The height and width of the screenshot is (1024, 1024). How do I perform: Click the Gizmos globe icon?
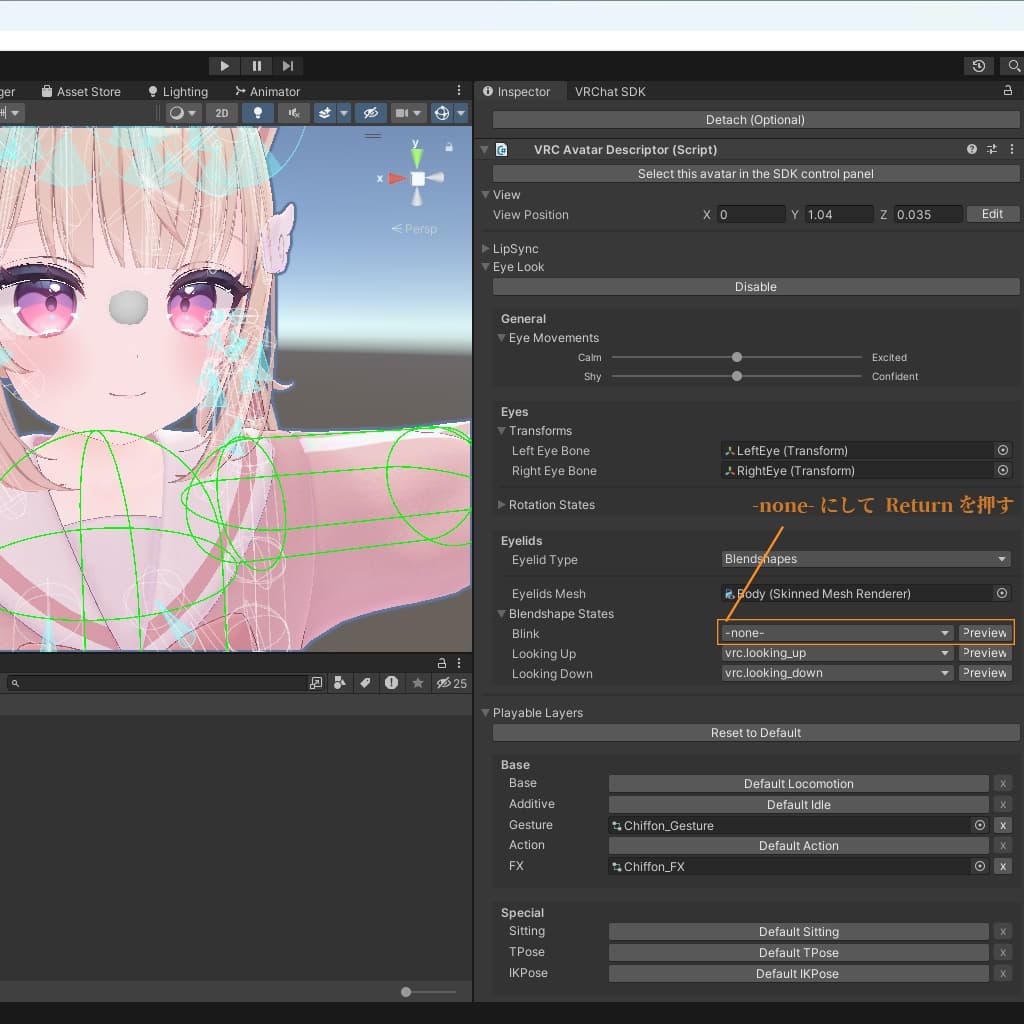(x=442, y=113)
